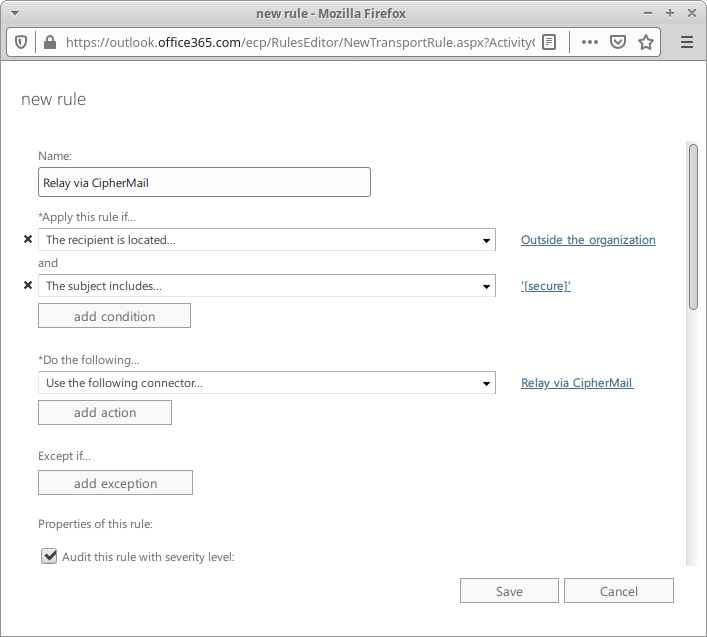Click the add action button
Viewport: 707px width, 637px height.
coord(105,412)
